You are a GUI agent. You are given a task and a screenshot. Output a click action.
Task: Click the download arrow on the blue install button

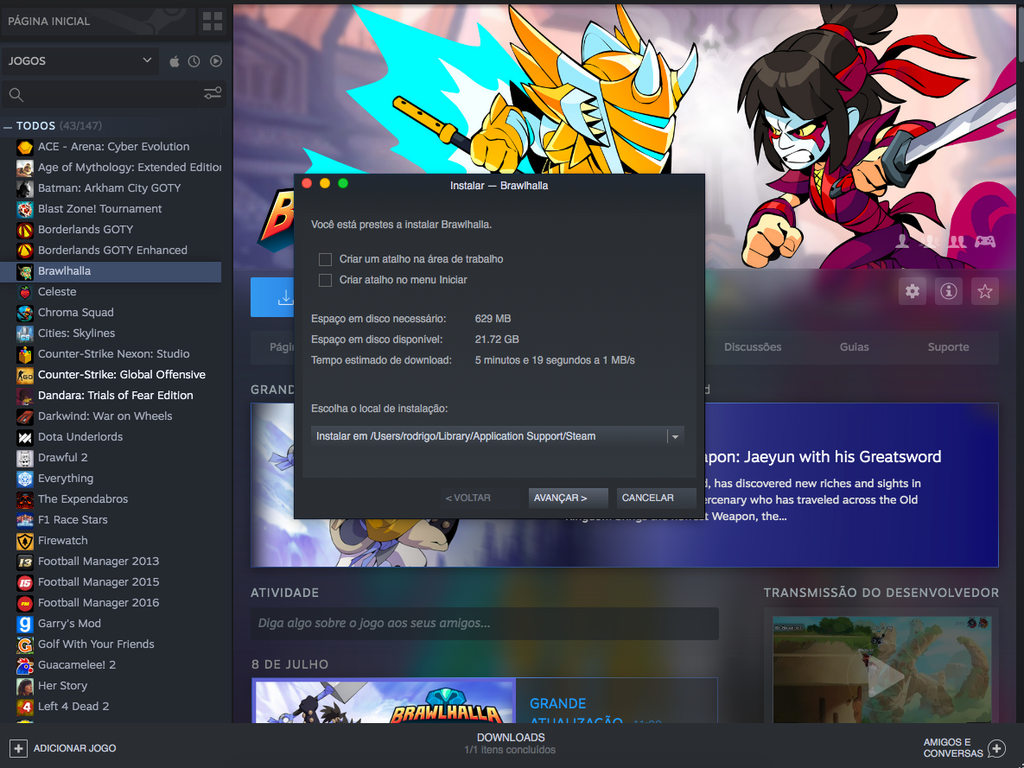[285, 298]
